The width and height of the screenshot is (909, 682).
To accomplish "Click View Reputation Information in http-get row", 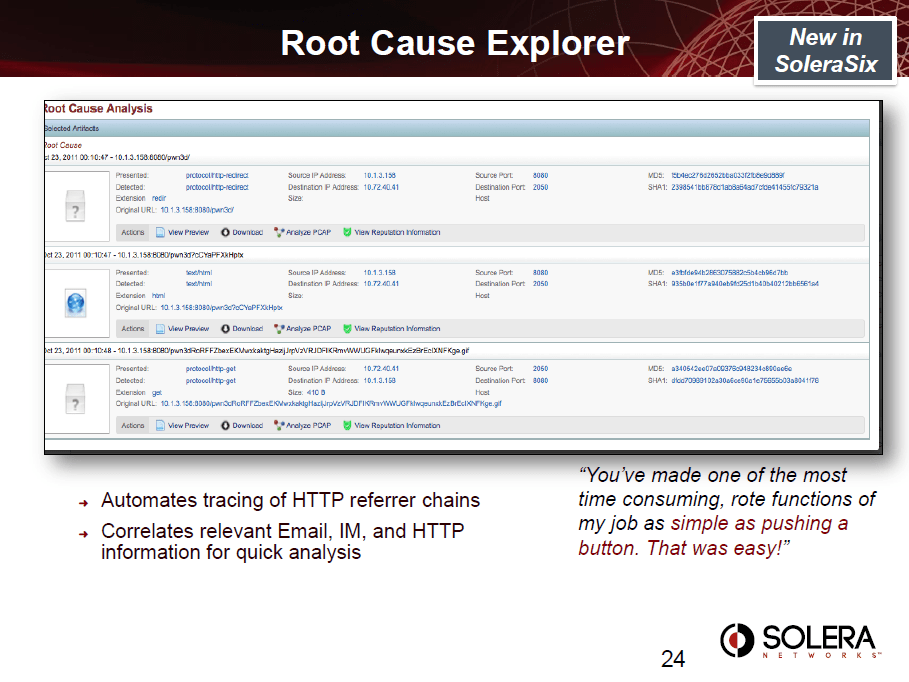I will click(397, 426).
